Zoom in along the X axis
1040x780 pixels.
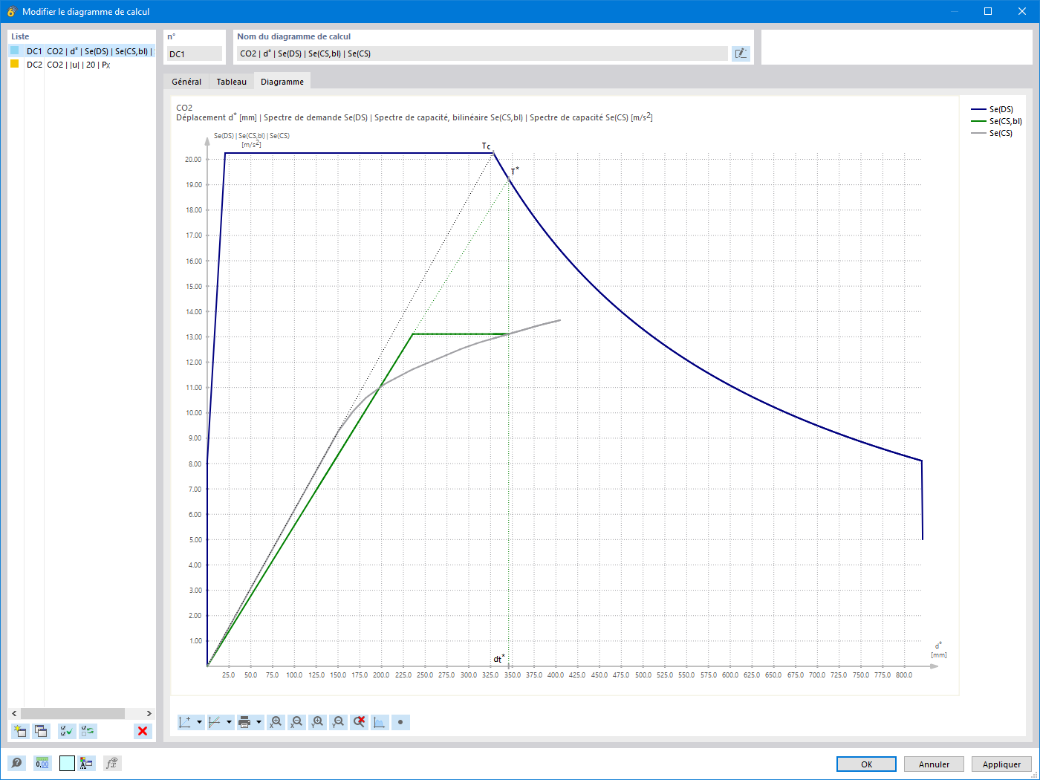276,722
